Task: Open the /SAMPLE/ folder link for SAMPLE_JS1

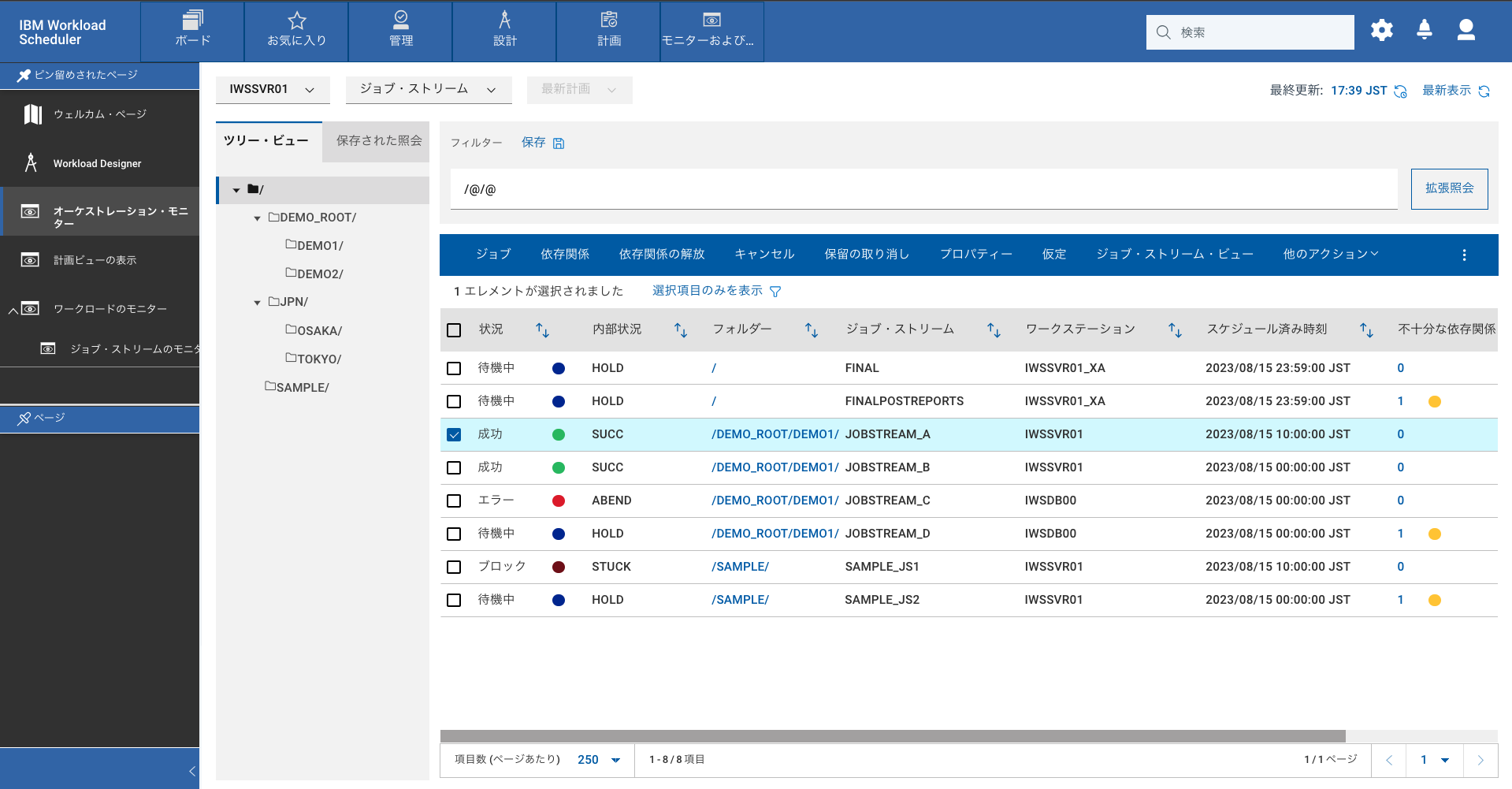Action: (740, 567)
